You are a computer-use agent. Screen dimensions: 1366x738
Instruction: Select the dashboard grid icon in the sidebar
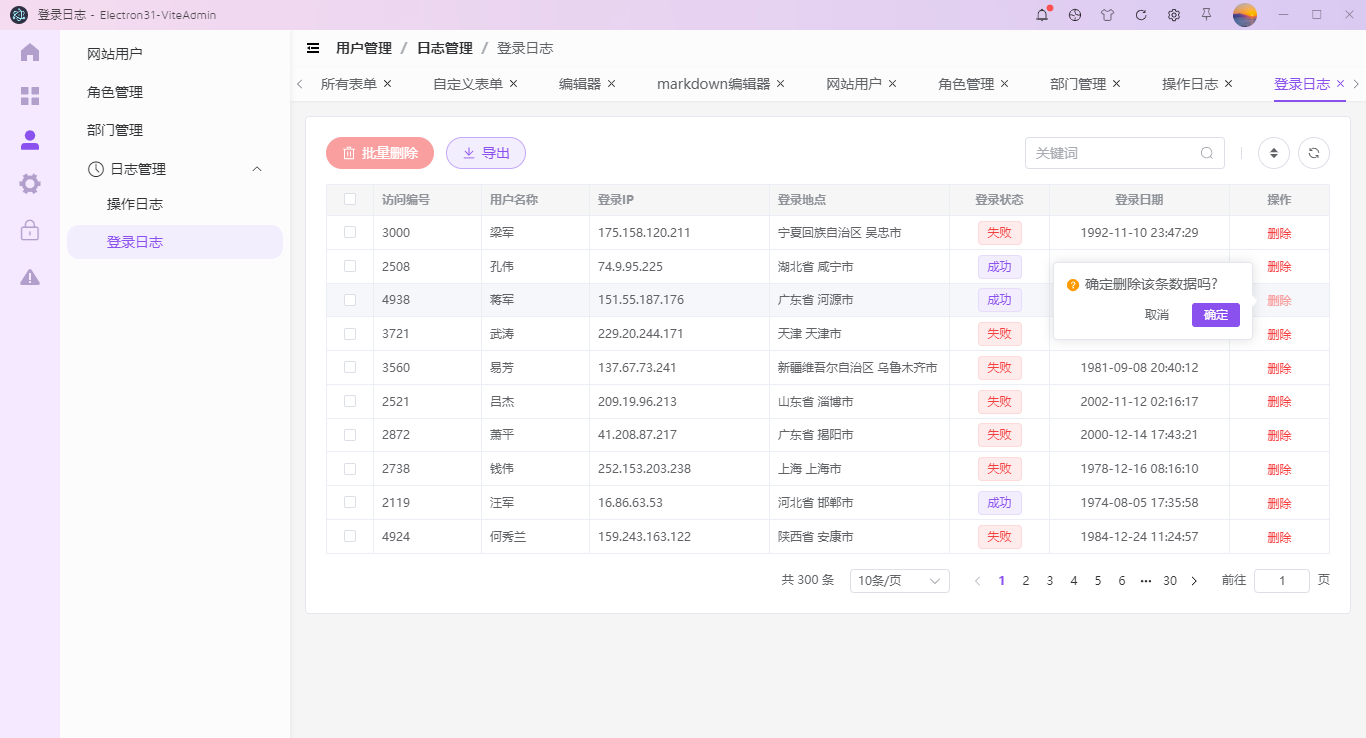click(29, 95)
